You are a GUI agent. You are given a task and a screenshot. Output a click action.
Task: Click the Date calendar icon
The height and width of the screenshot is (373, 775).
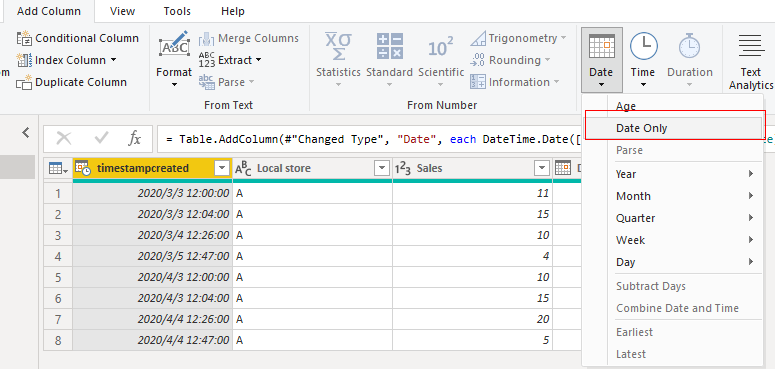[602, 46]
